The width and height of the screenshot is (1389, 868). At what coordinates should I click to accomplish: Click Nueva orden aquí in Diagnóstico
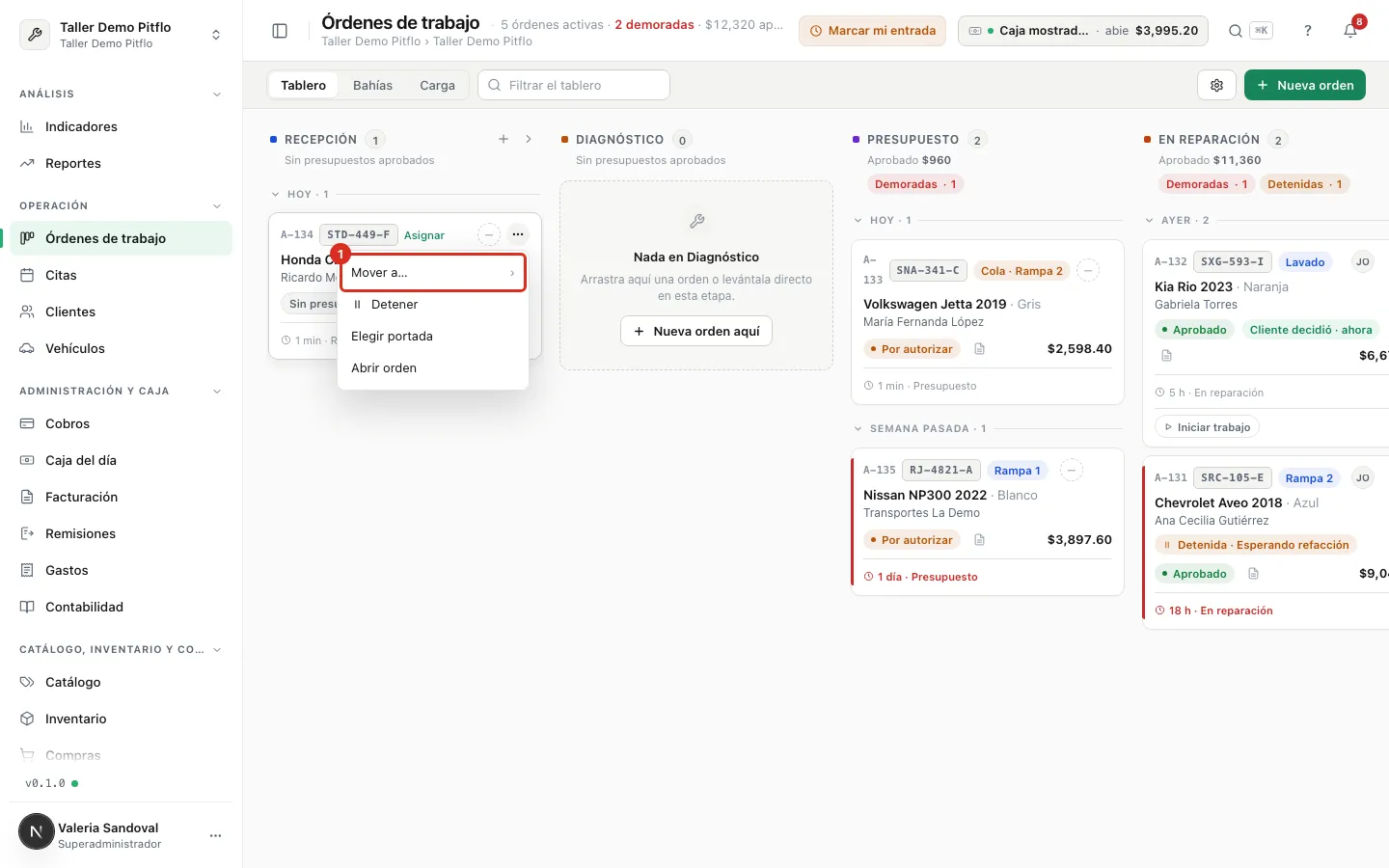coord(696,331)
